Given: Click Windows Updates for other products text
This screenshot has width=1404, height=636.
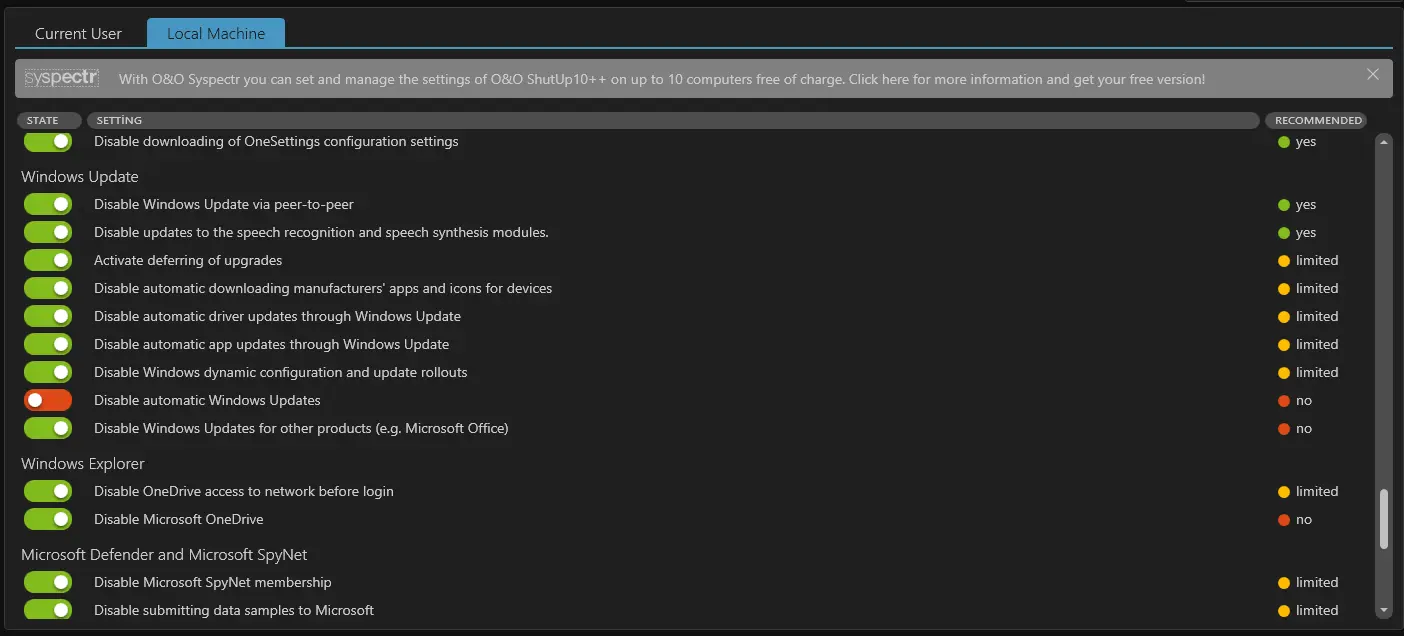Looking at the screenshot, I should click(301, 428).
